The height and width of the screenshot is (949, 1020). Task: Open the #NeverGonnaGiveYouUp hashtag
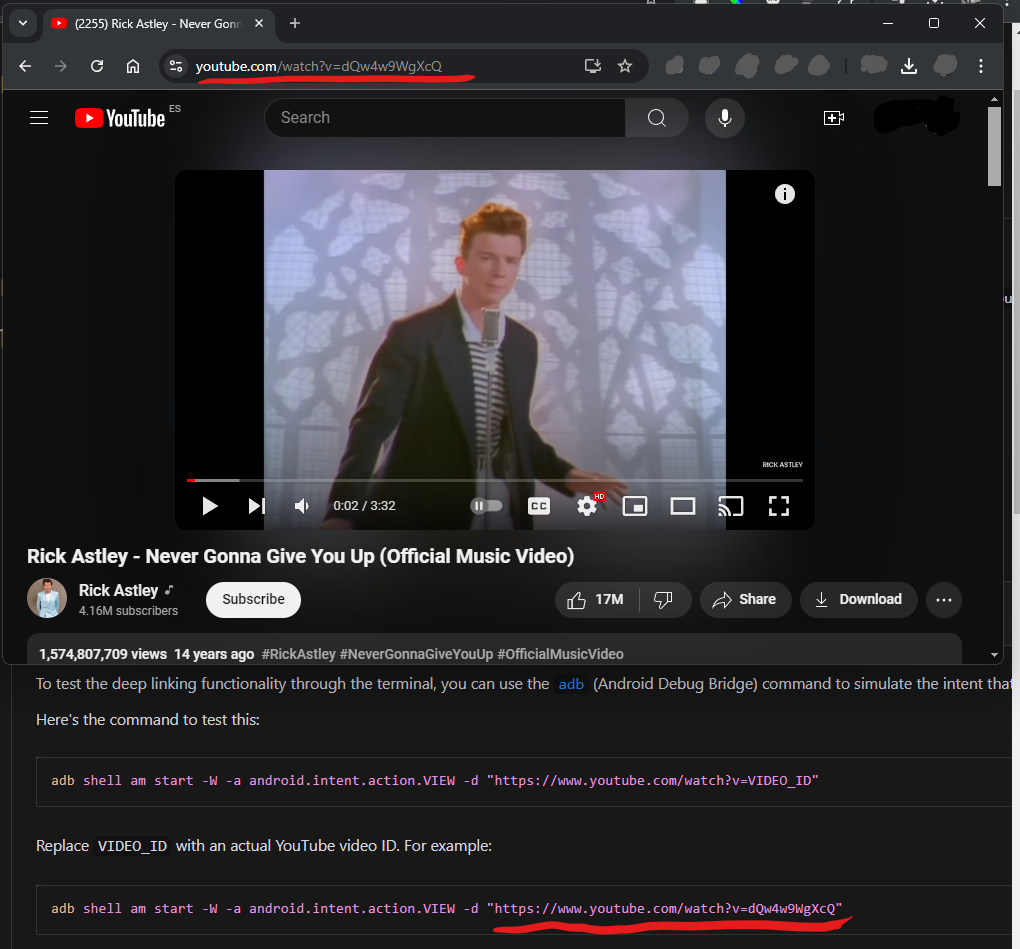[x=416, y=654]
